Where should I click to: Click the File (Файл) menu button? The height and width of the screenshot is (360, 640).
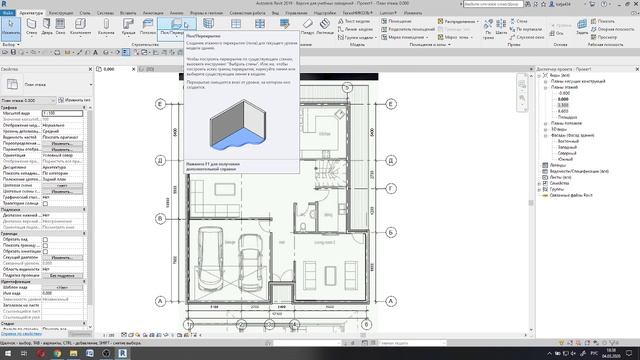[x=8, y=13]
